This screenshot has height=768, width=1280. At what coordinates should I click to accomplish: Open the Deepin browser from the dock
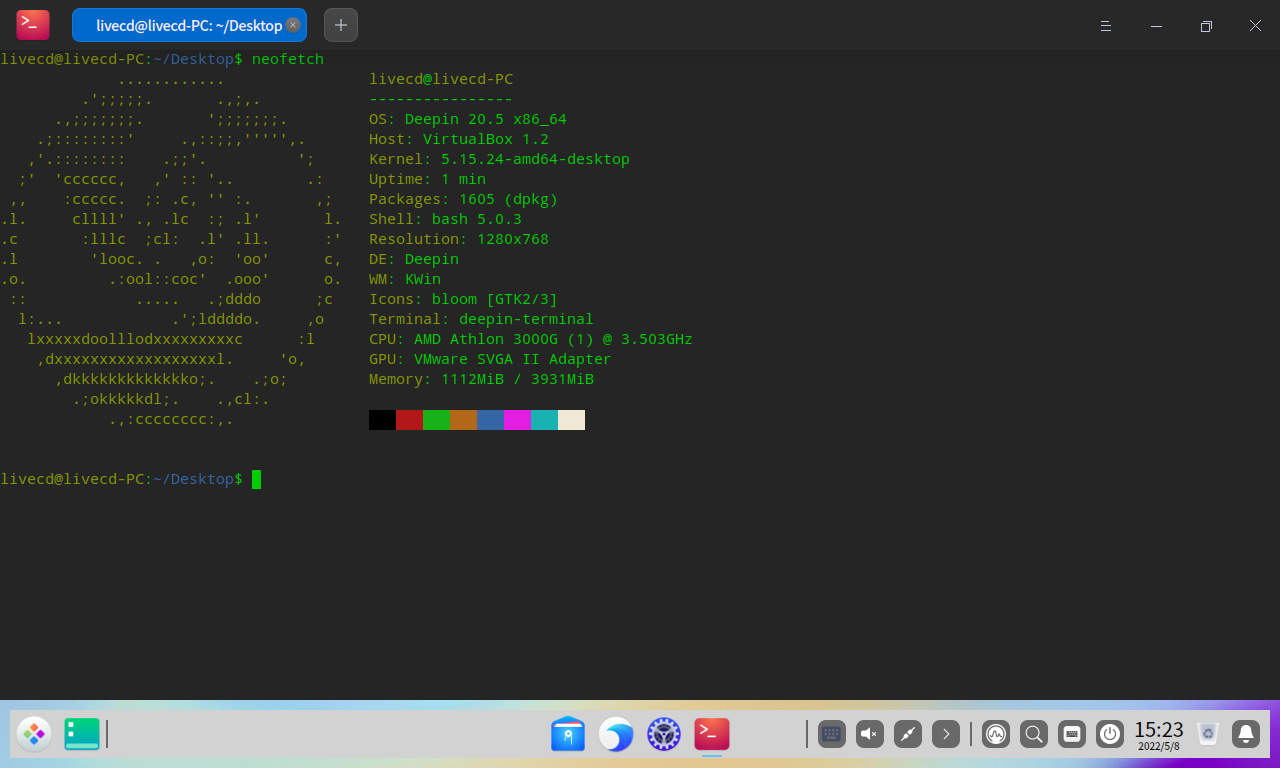click(x=616, y=735)
